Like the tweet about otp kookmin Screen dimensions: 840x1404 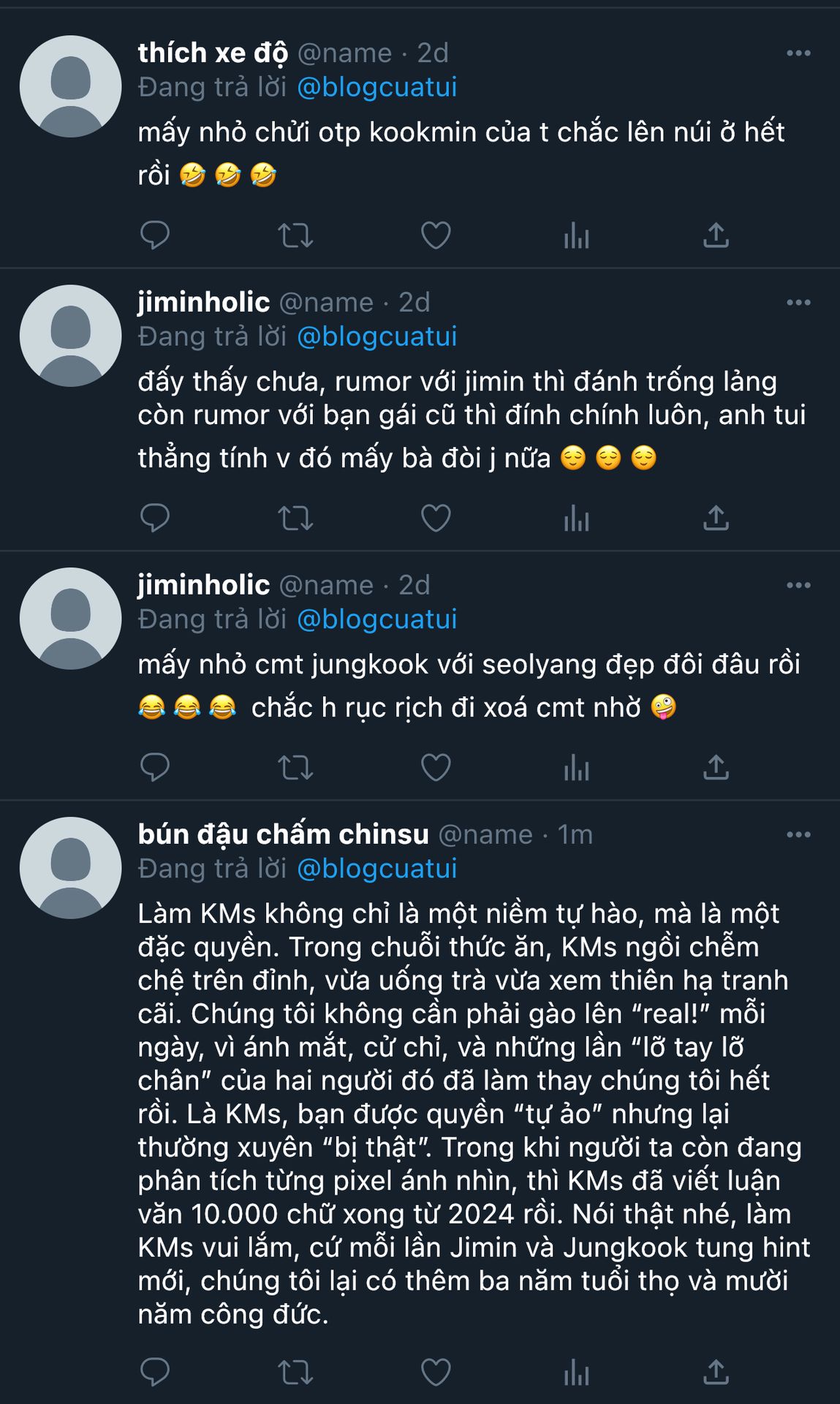436,235
